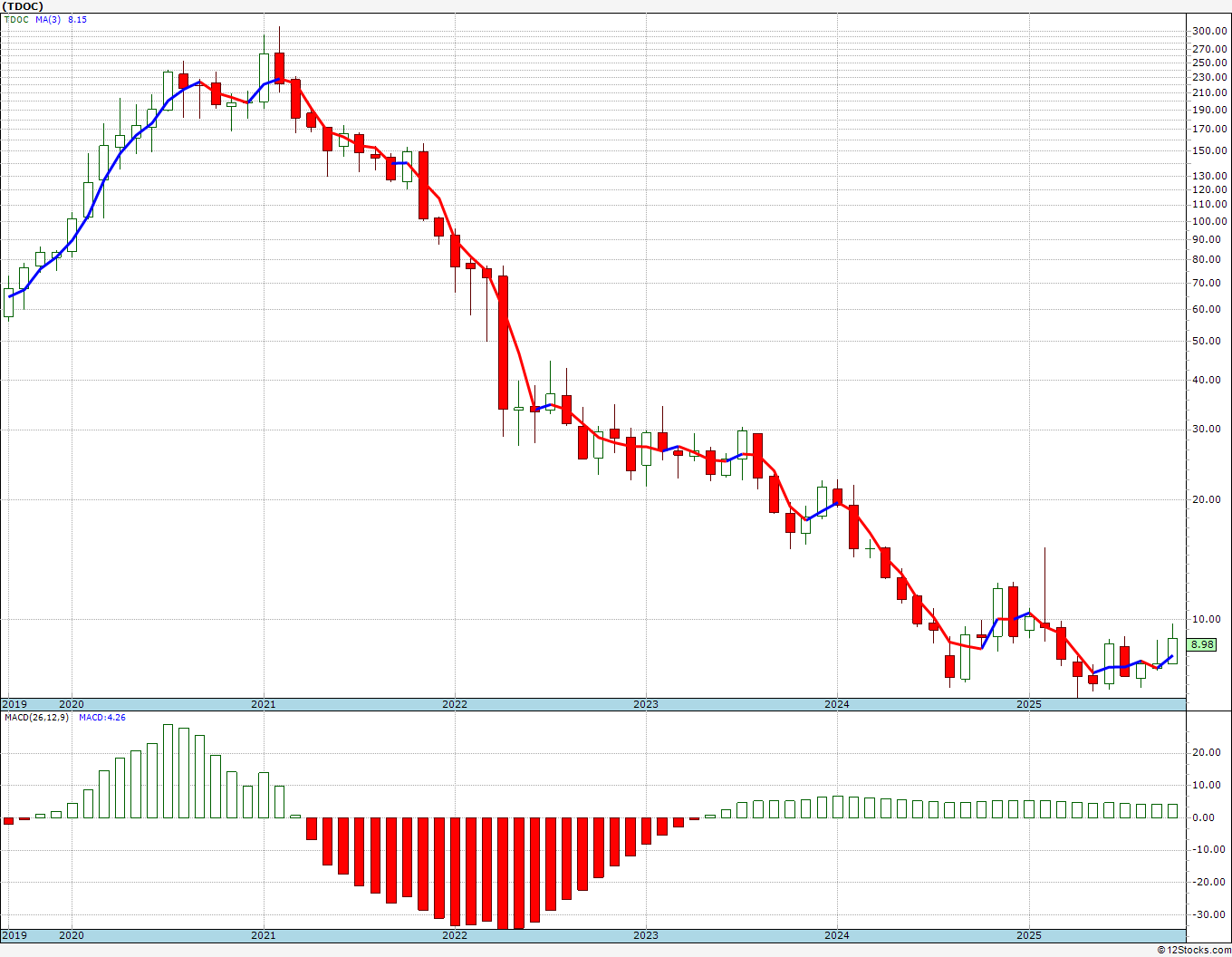Pick the 230.00 price axis label
Screen dimensions: 1232x957
(x=1209, y=77)
